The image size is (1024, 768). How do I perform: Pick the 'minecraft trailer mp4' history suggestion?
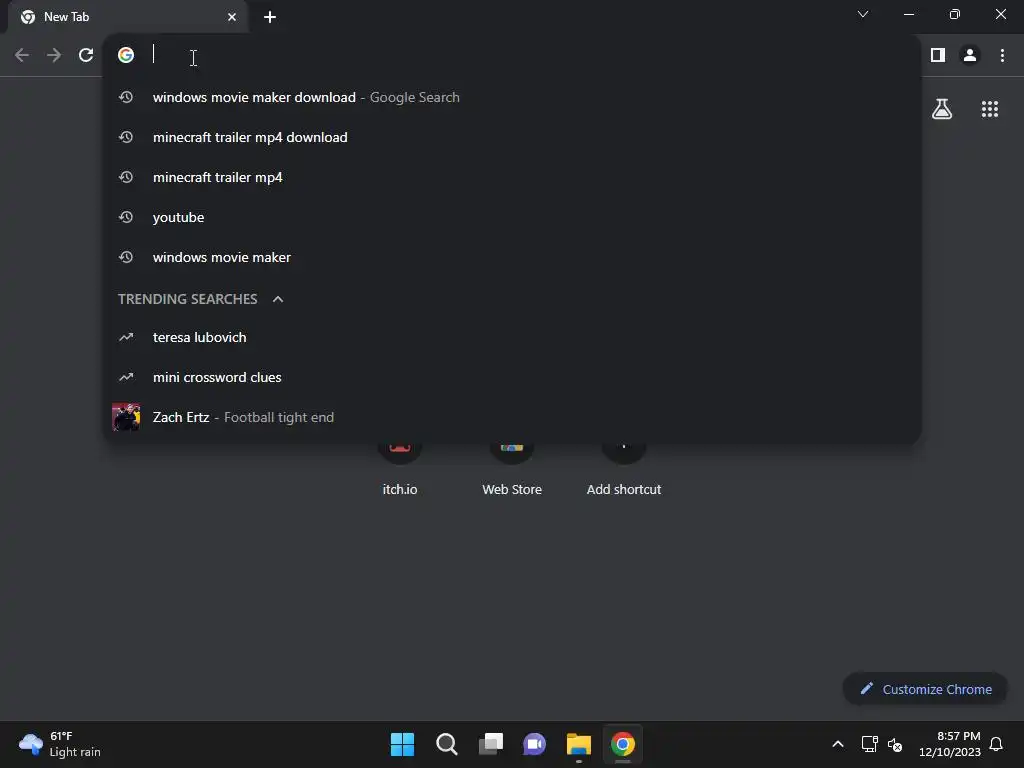coord(512,177)
